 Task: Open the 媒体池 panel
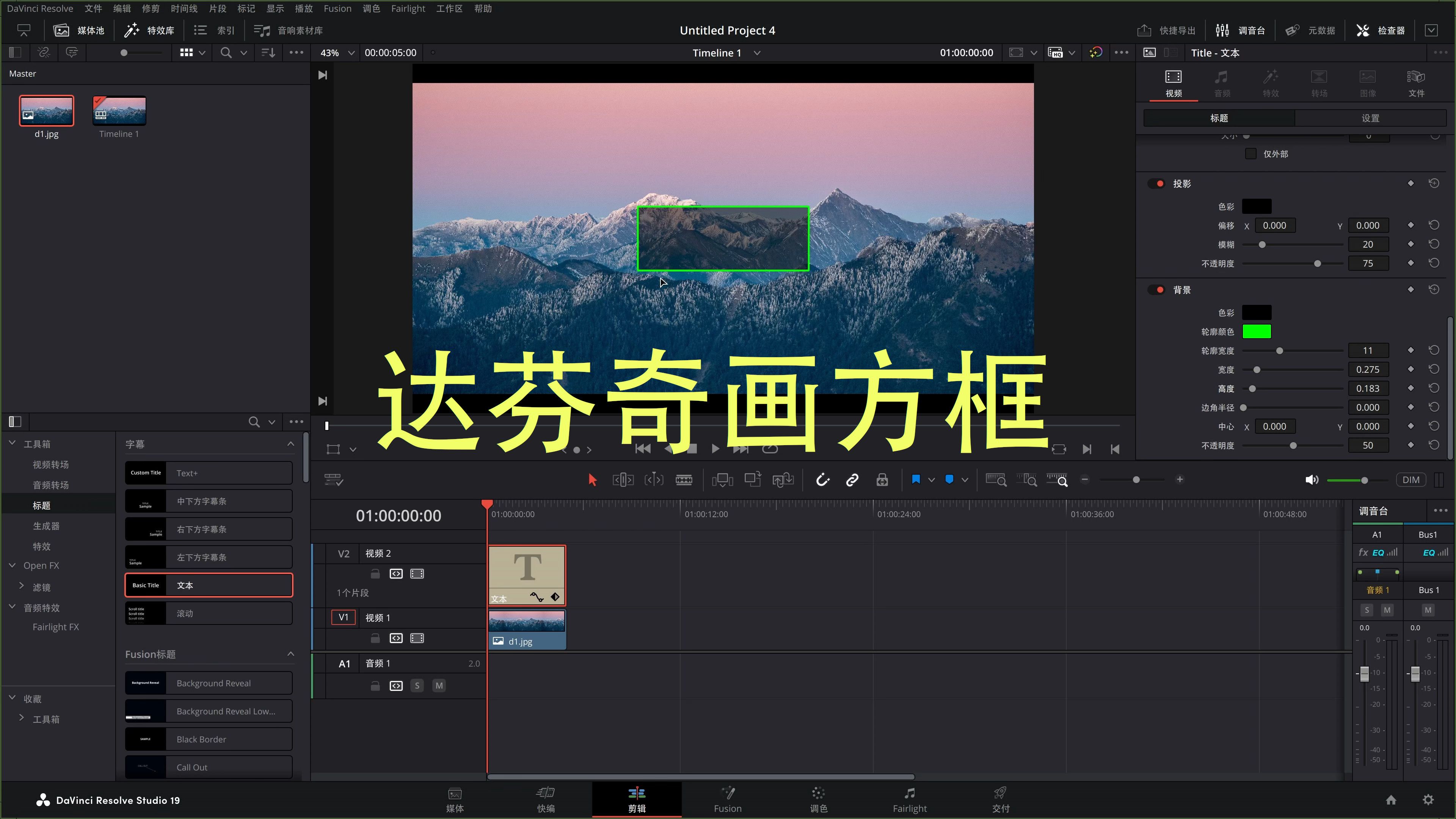(x=78, y=30)
